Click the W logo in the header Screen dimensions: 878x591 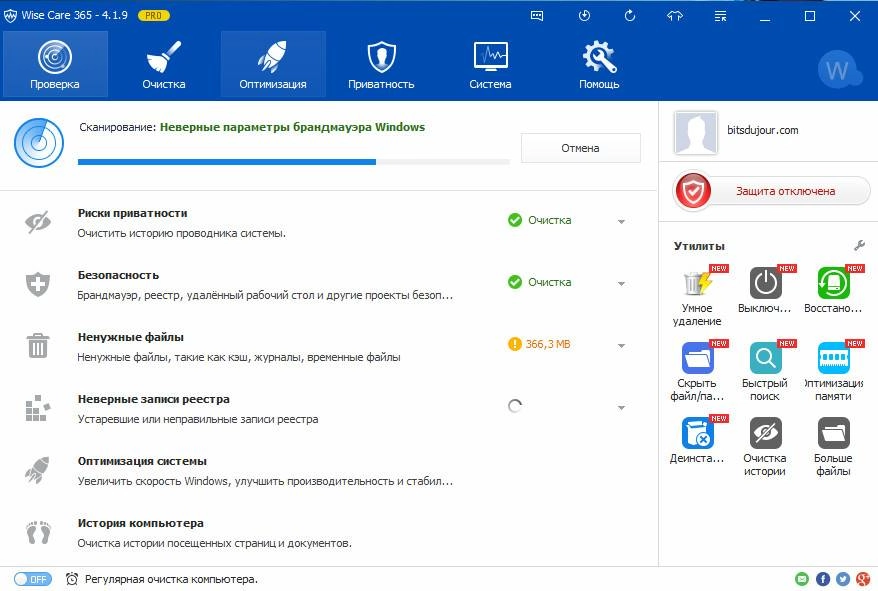point(839,70)
